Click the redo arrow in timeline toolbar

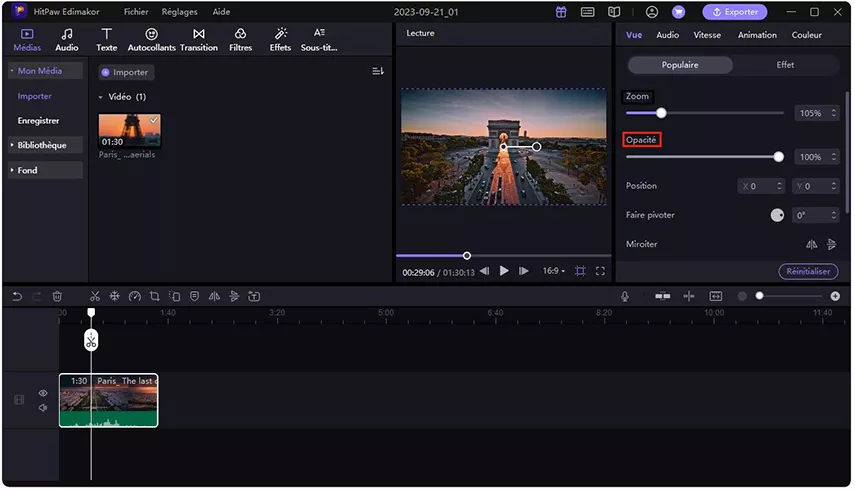[37, 297]
